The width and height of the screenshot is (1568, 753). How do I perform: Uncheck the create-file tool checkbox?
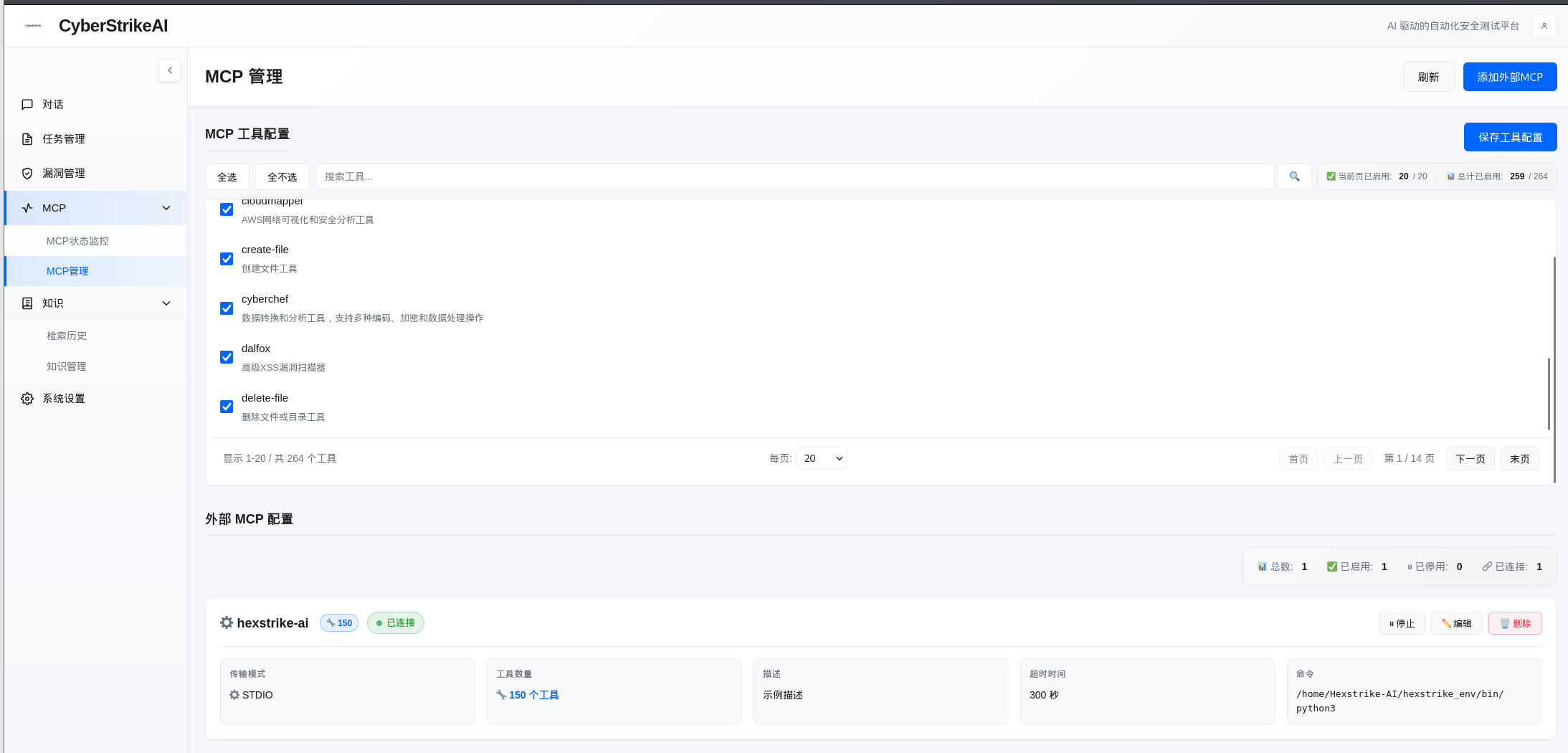tap(227, 259)
